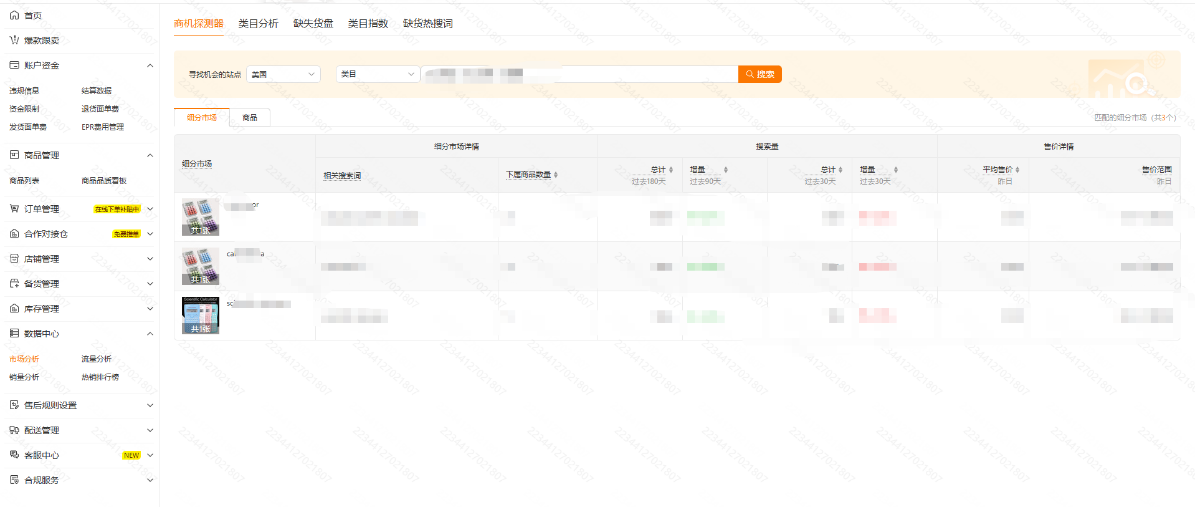Sort by 下属商品数量 sort arrows
The height and width of the screenshot is (507, 1195).
(x=556, y=175)
